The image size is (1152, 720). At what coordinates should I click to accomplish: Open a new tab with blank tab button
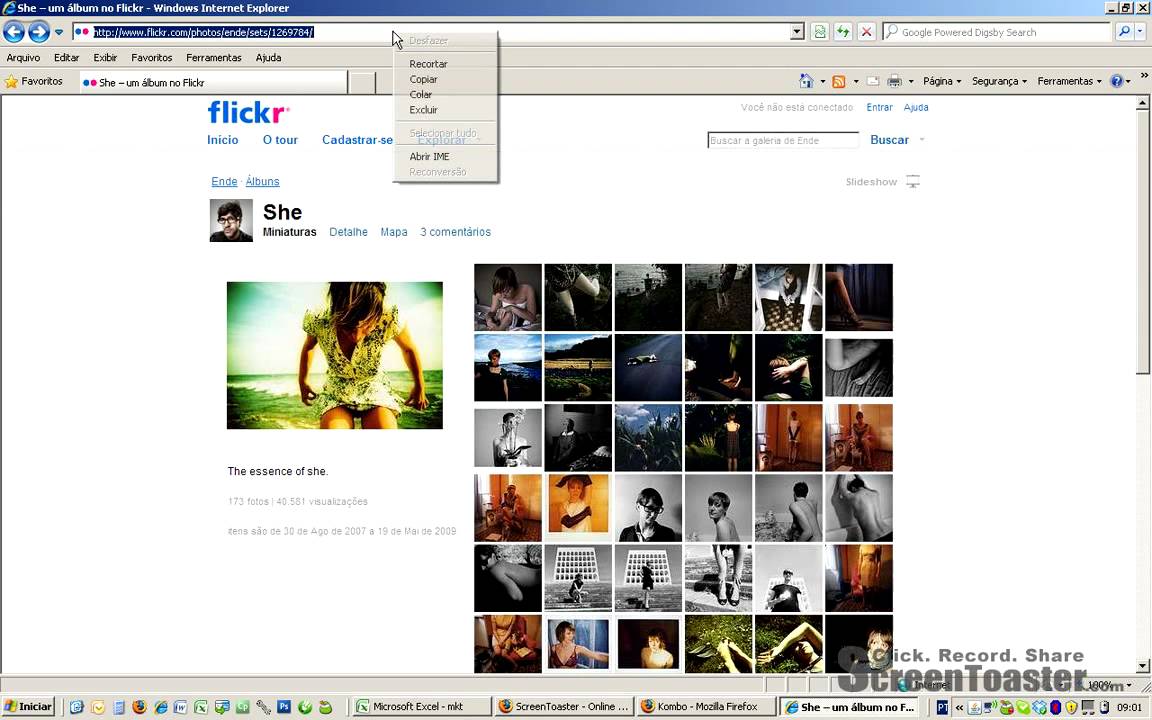(x=361, y=83)
